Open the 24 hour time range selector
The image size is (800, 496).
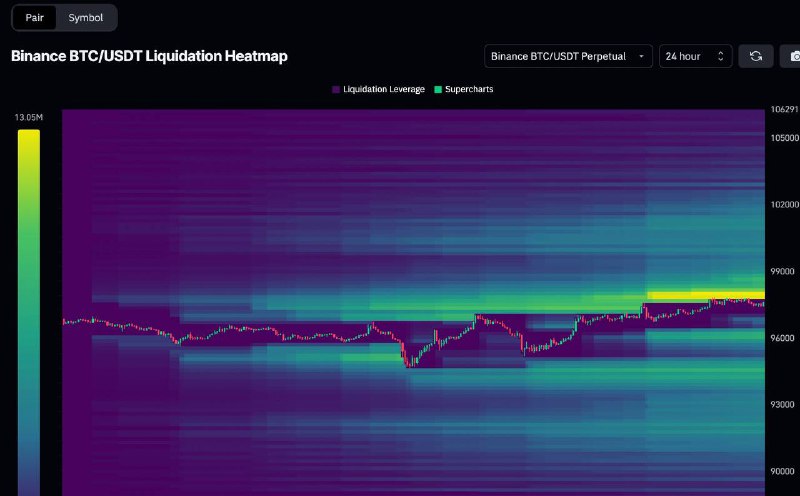pos(696,56)
